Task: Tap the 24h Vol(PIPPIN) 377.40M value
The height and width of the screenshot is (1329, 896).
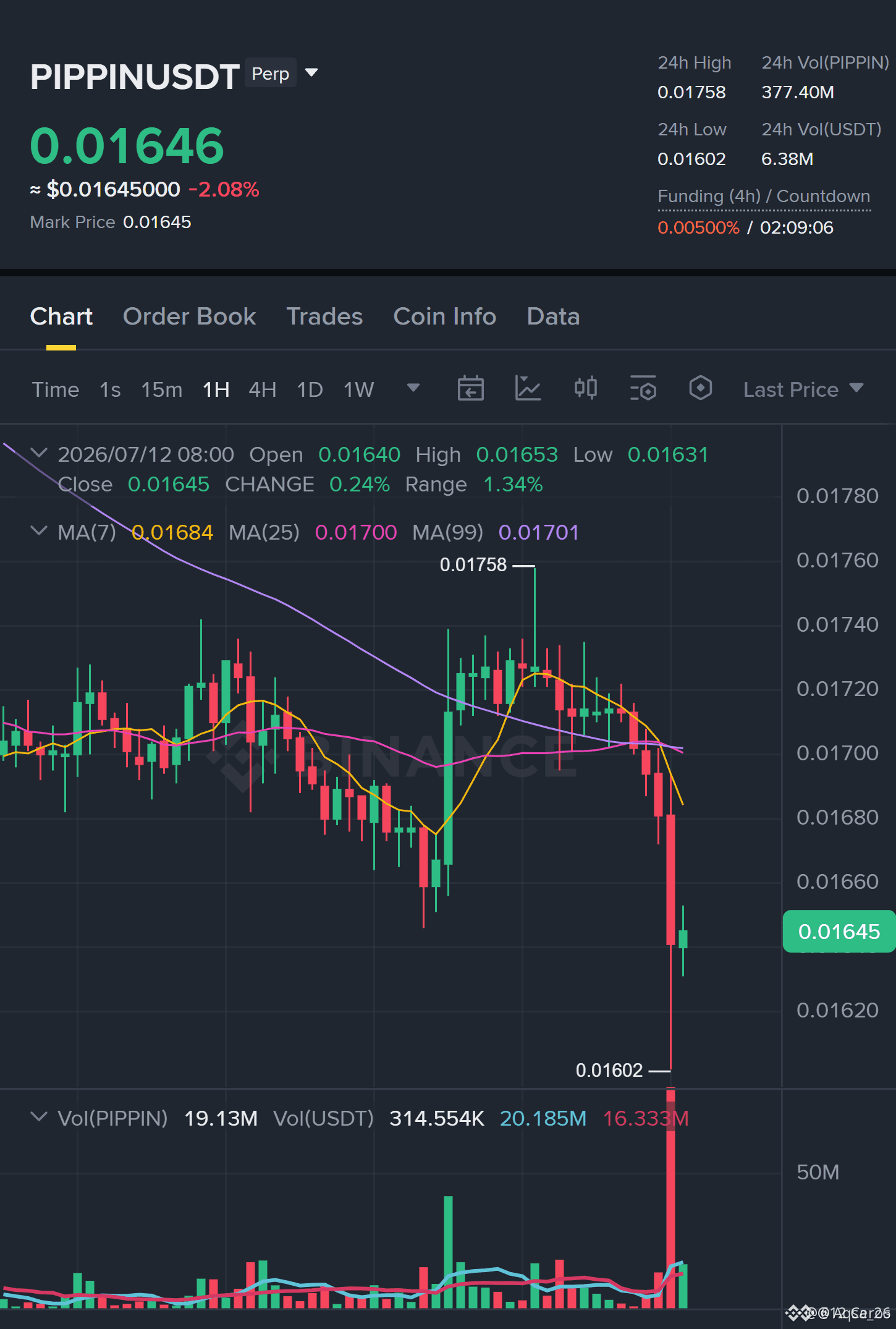Action: tap(798, 92)
